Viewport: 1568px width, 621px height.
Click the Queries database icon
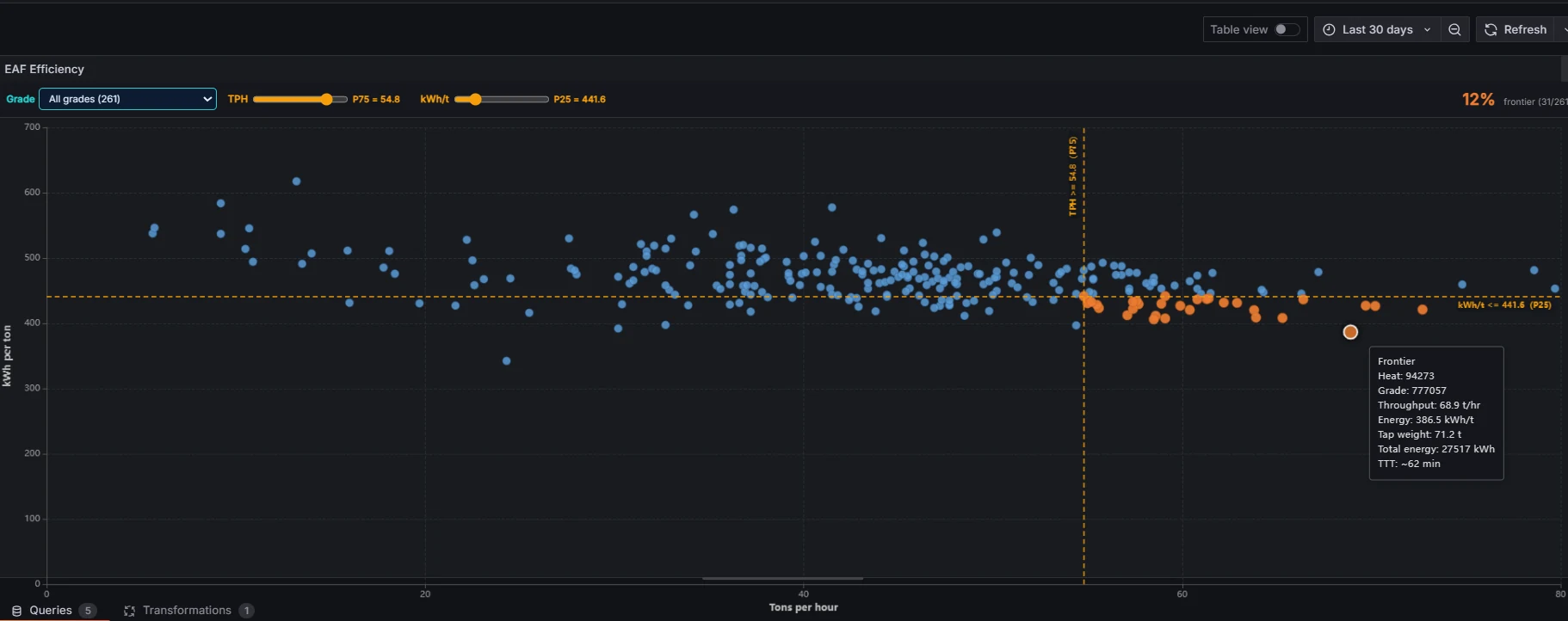[x=16, y=611]
